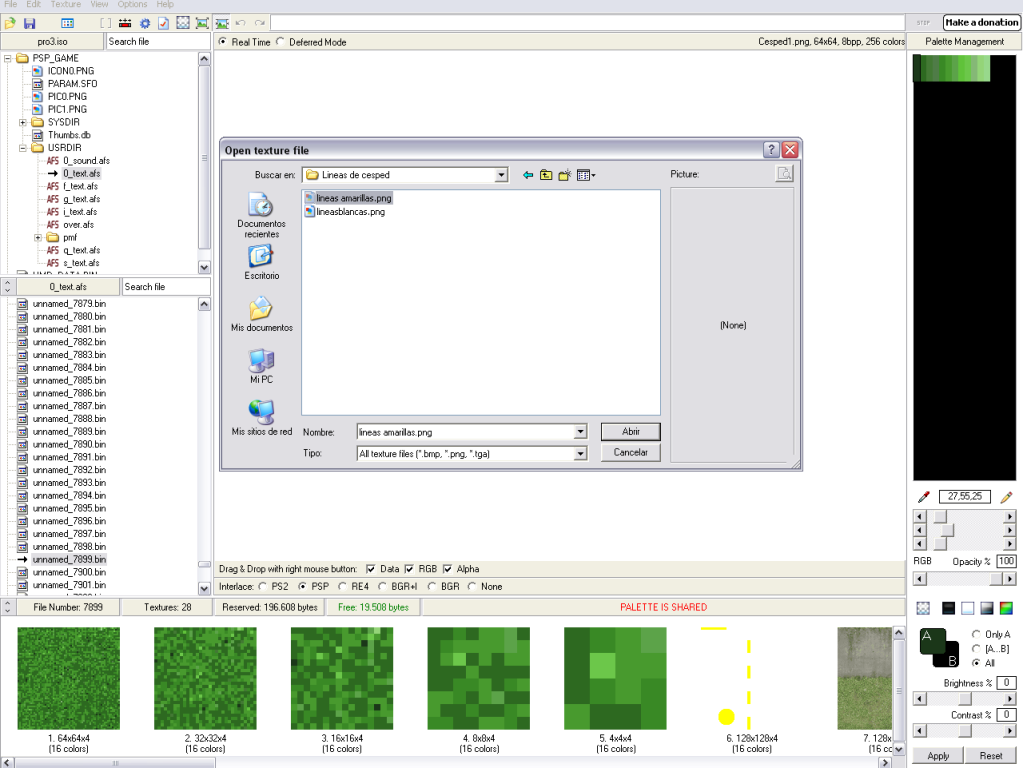
Task: Choose [A...B] color range option
Action: [x=977, y=649]
